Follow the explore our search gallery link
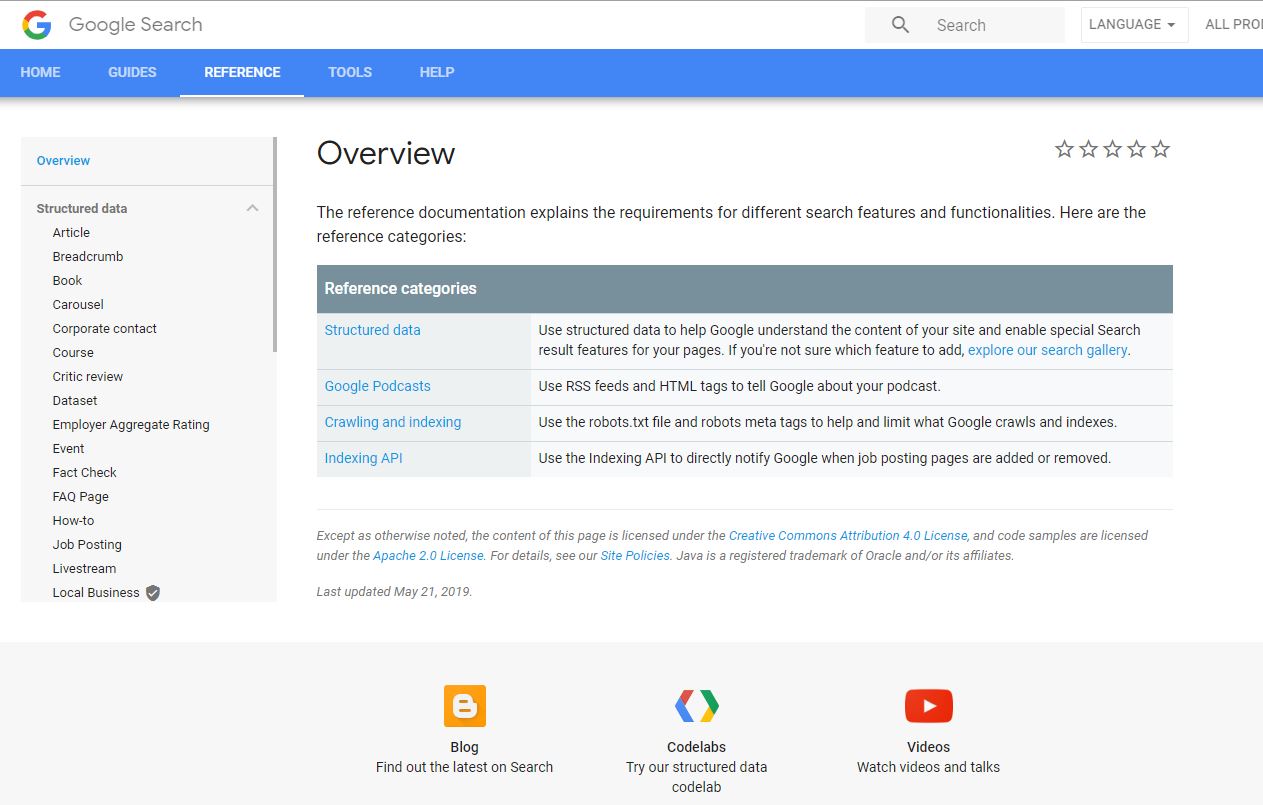 click(x=1047, y=350)
